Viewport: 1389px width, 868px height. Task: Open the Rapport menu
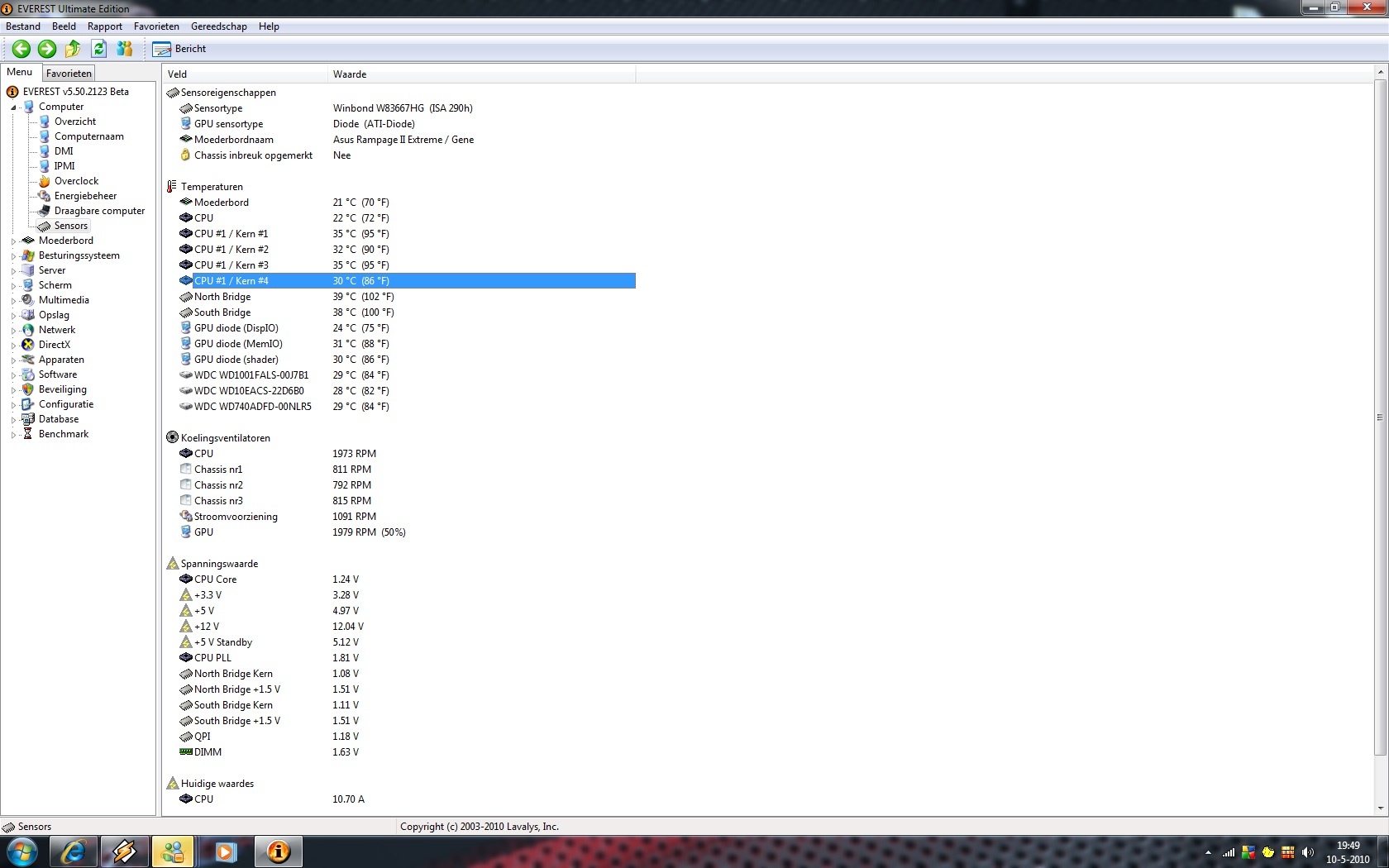pos(105,26)
